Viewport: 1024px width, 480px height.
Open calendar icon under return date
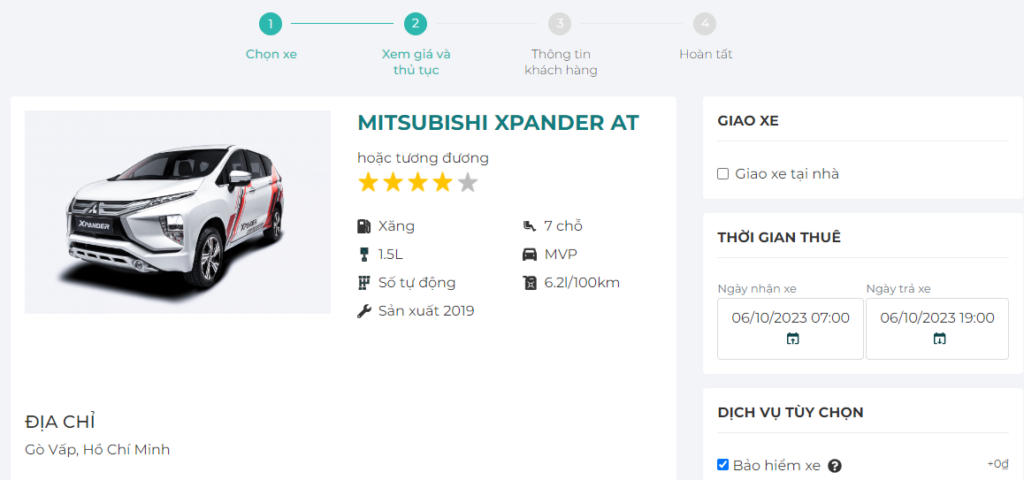click(x=939, y=339)
